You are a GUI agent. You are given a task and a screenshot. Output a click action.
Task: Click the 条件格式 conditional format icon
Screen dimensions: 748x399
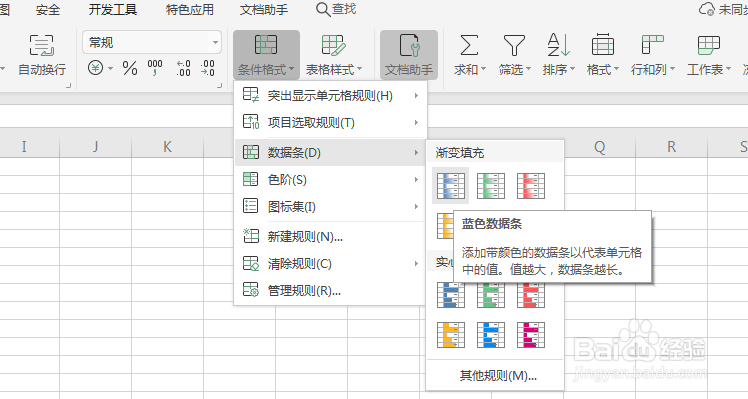point(266,46)
